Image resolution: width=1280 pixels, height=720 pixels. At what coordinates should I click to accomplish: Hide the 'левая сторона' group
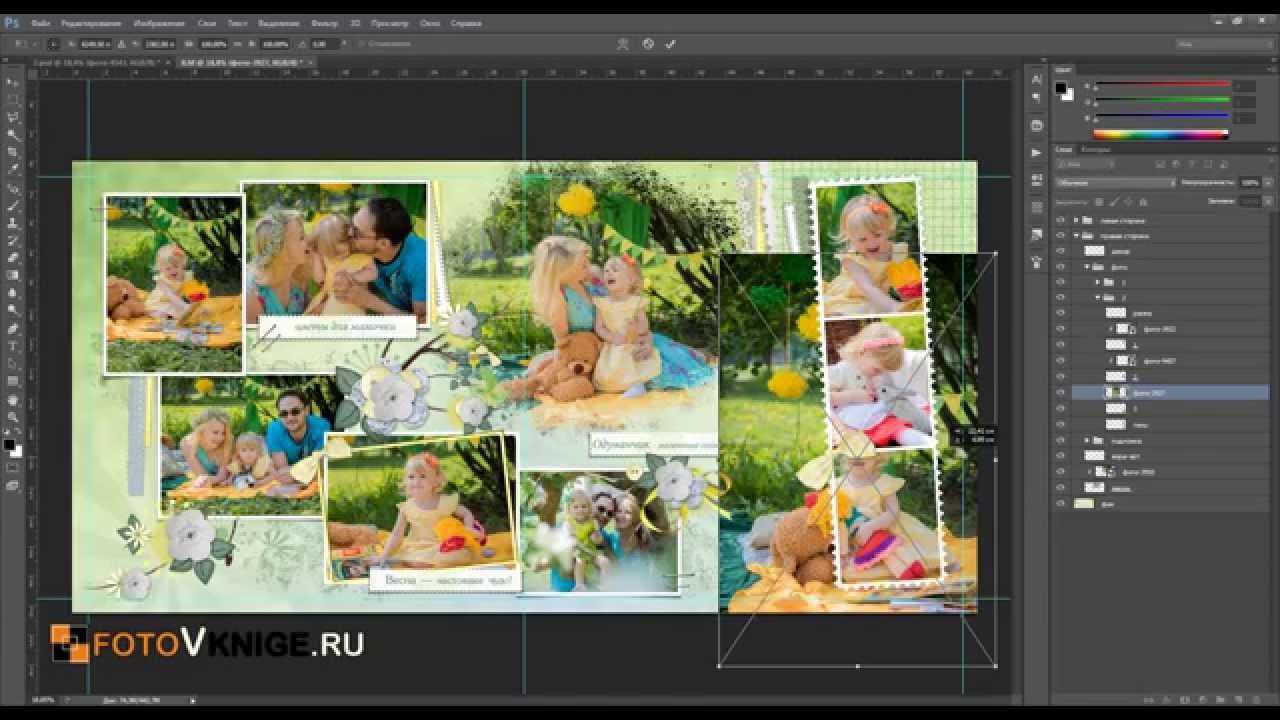[x=1061, y=220]
